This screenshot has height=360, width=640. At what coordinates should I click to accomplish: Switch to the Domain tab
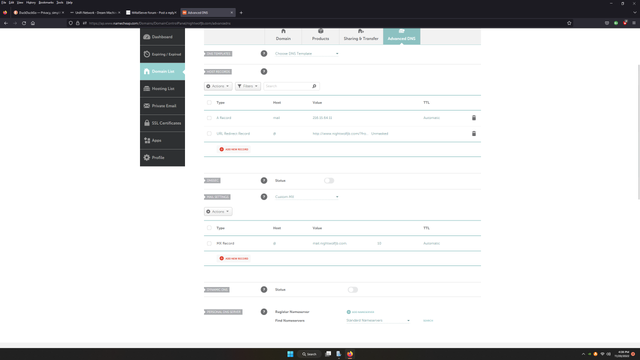pyautogui.click(x=283, y=36)
